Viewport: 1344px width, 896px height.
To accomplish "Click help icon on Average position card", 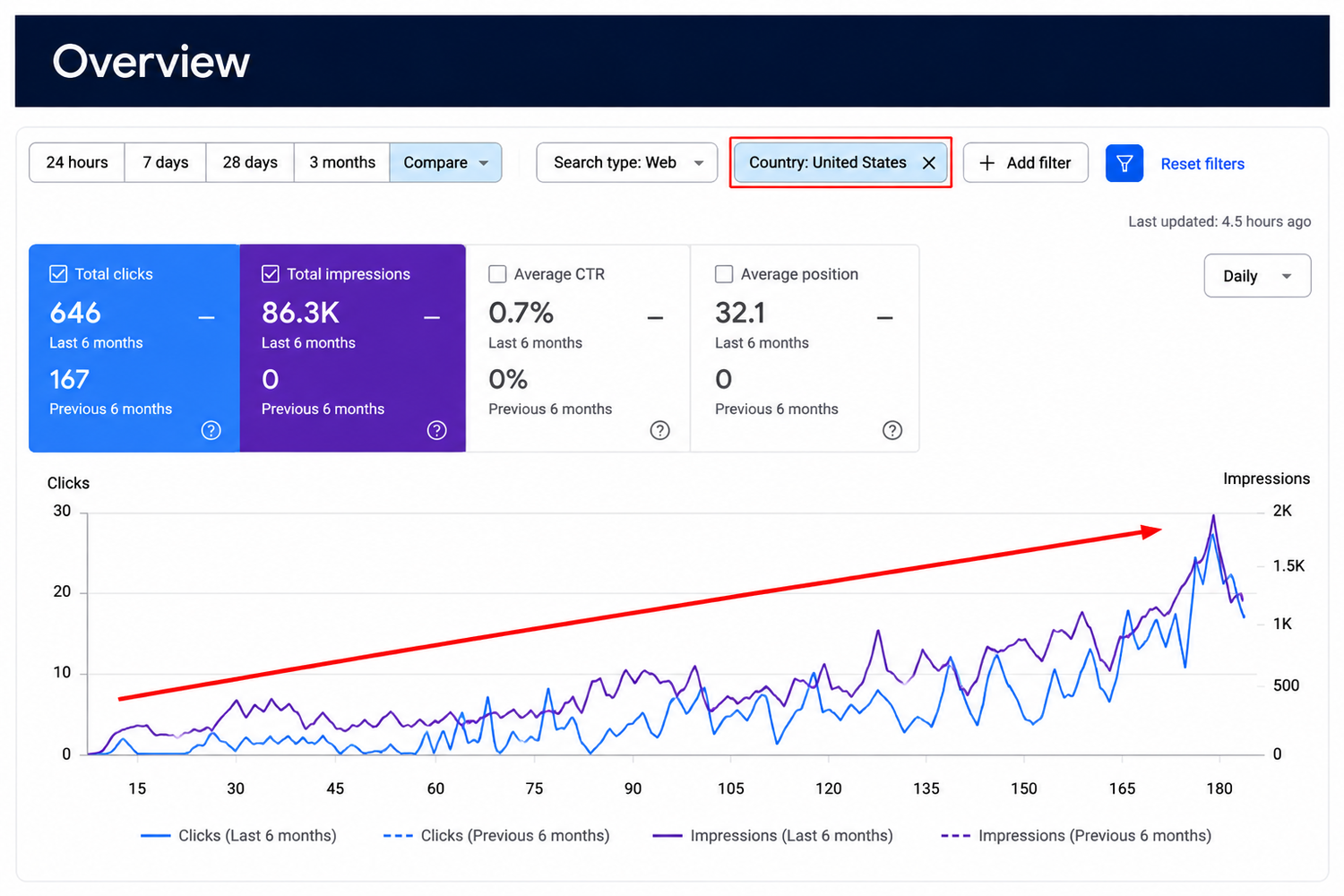I will click(x=892, y=430).
